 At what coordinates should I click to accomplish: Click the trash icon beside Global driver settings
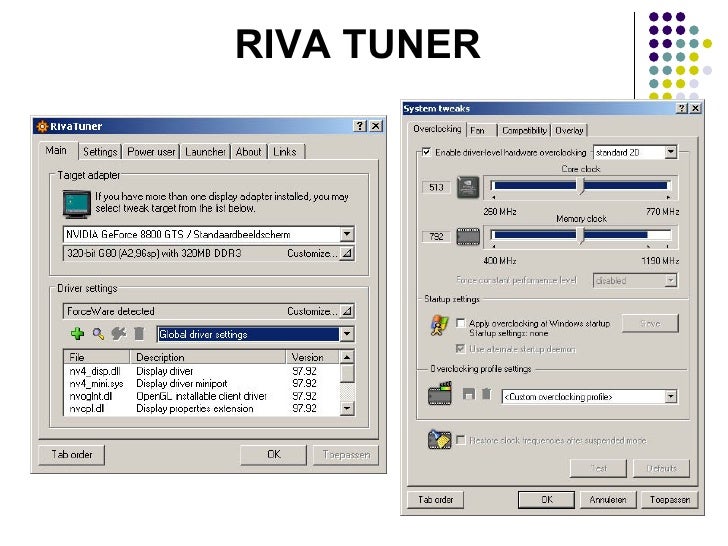pyautogui.click(x=139, y=333)
